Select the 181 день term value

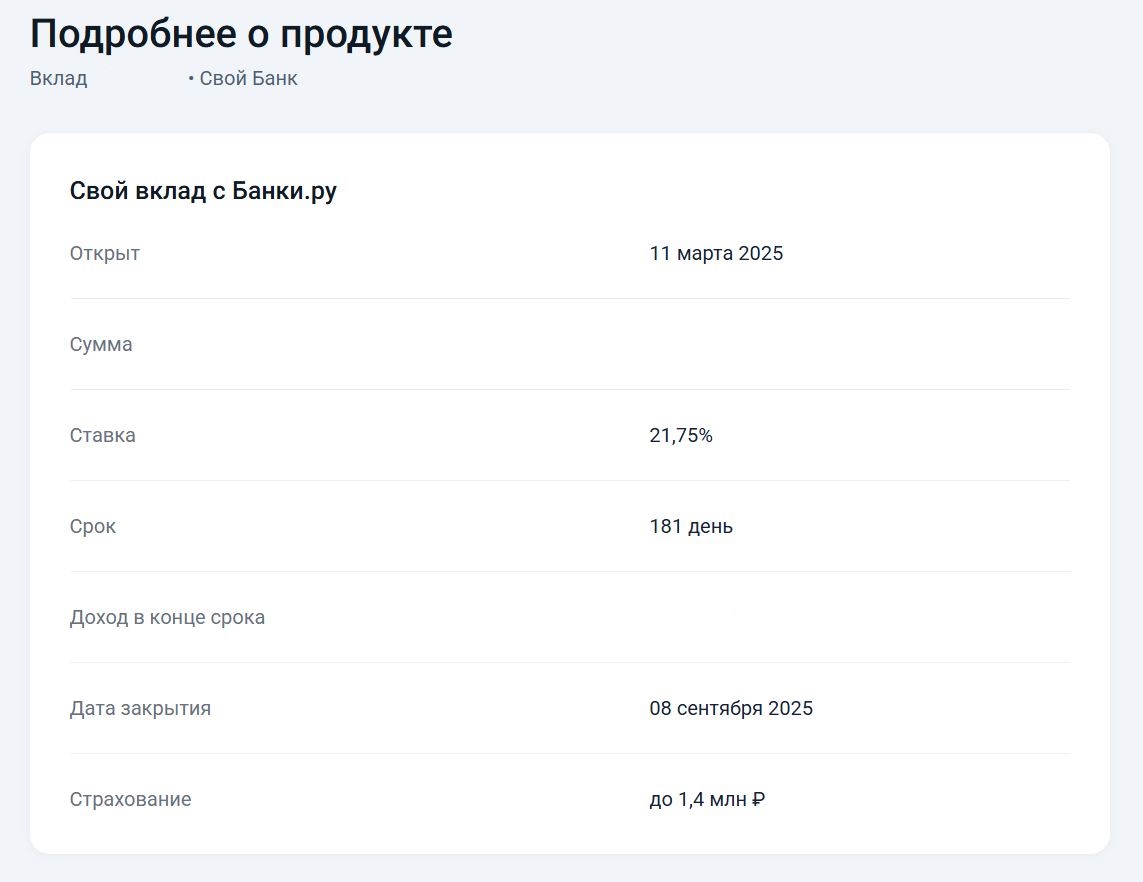tap(691, 527)
